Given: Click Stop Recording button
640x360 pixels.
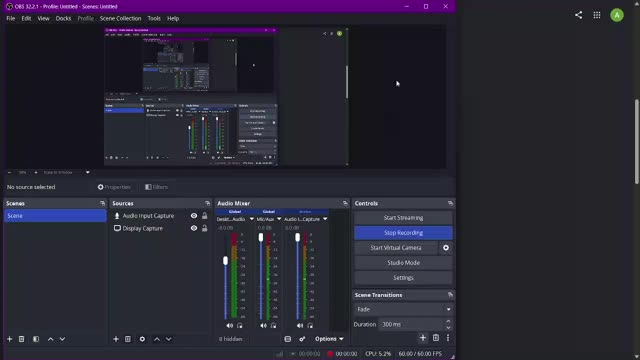Looking at the screenshot, I should point(403,233).
